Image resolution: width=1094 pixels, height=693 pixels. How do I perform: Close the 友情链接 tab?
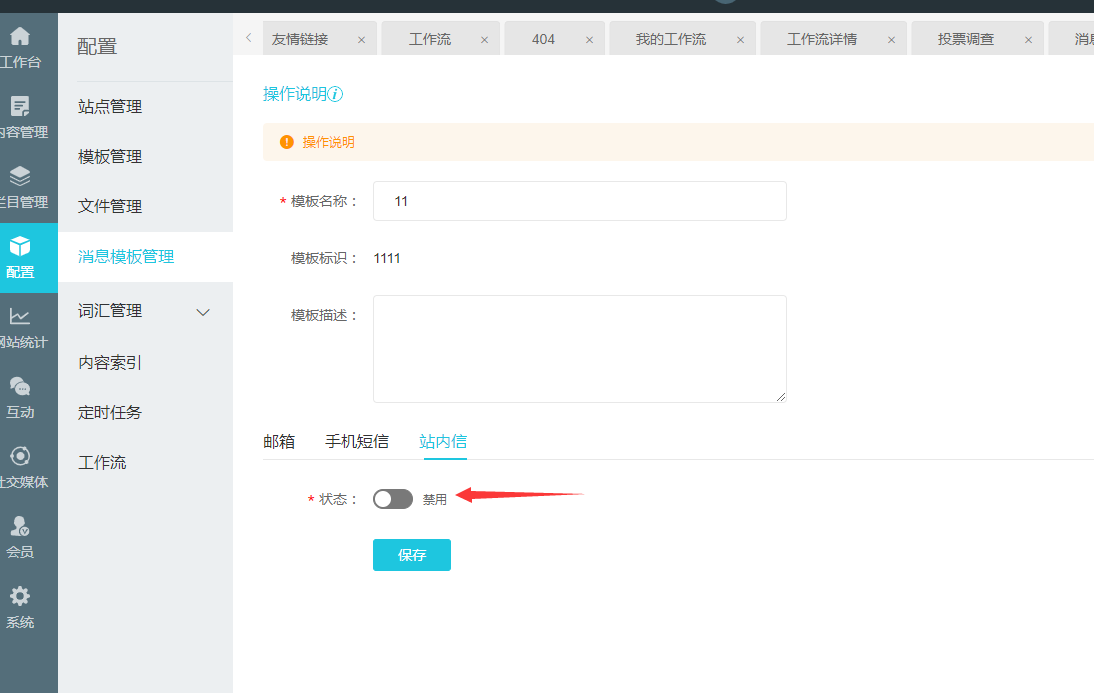[361, 40]
